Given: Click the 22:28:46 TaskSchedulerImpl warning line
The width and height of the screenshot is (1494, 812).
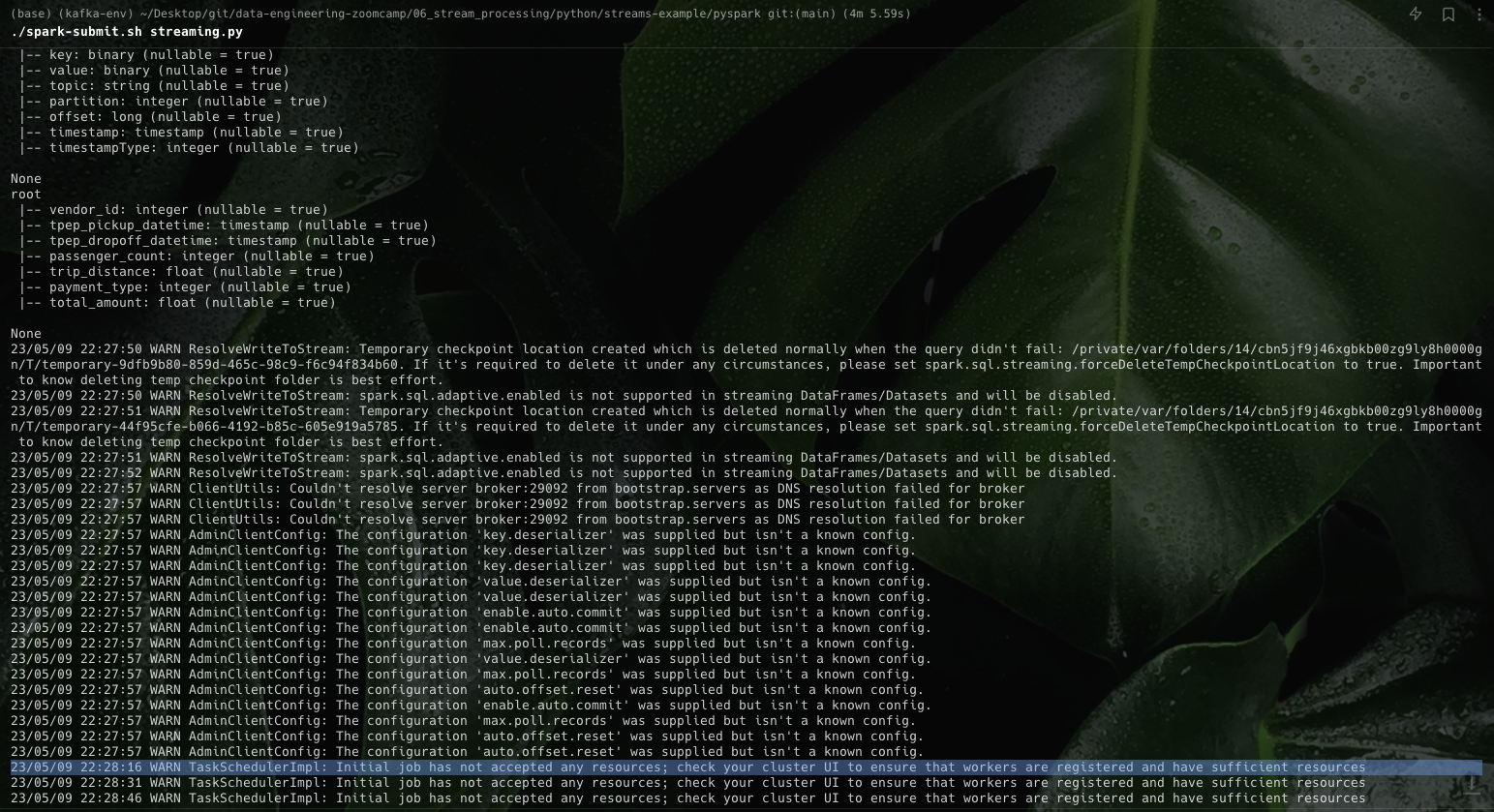Looking at the screenshot, I should (x=688, y=798).
